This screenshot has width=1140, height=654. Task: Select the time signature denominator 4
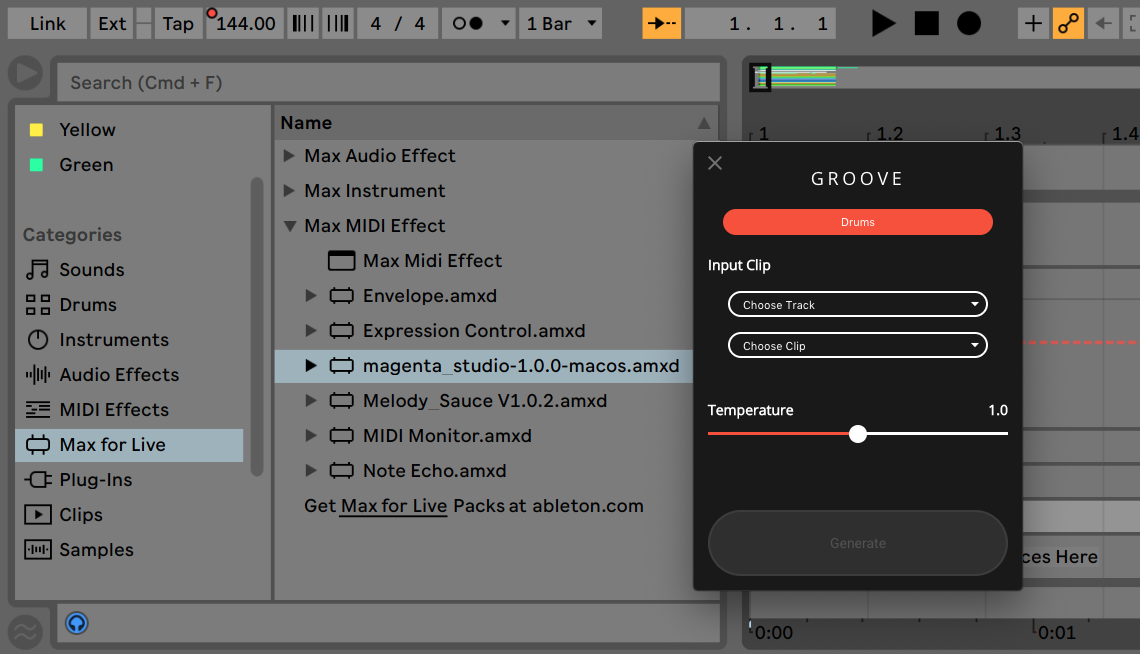click(420, 23)
